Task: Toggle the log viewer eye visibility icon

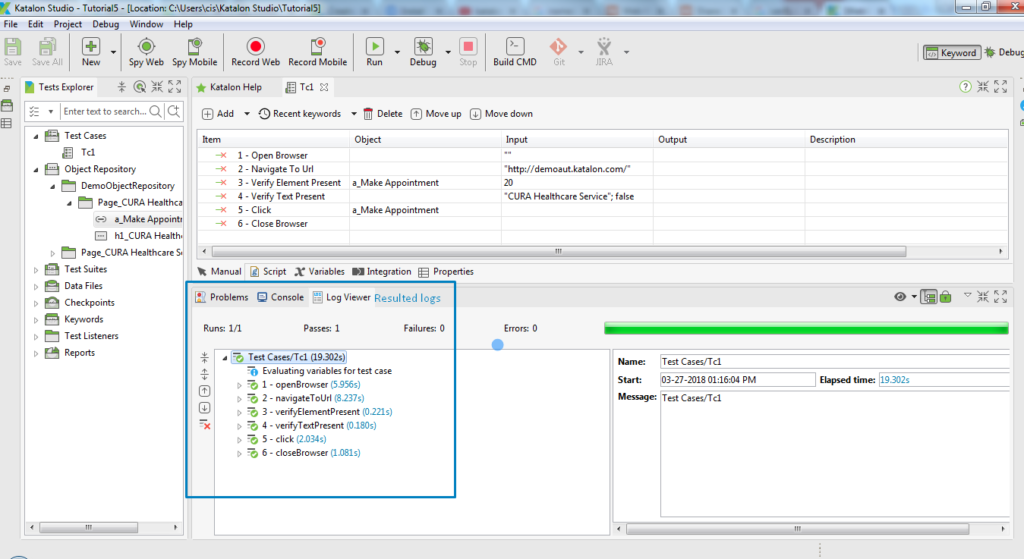Action: 900,297
